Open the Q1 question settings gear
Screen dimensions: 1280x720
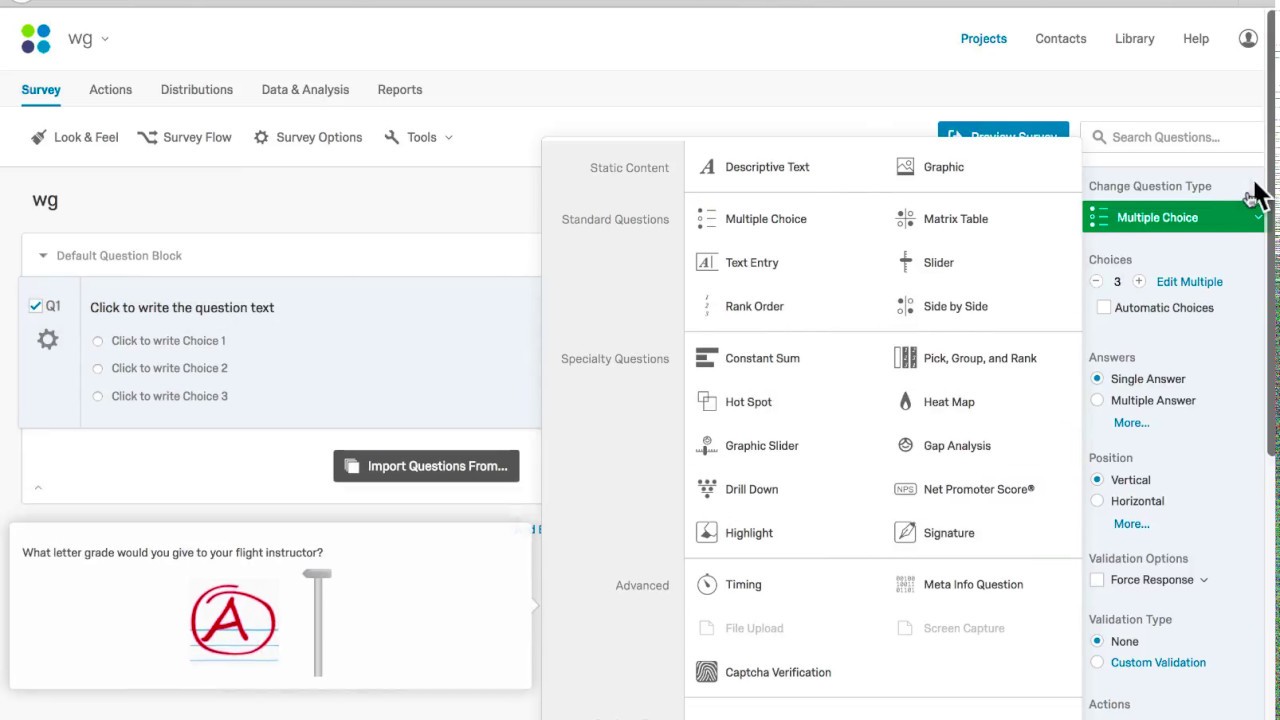point(48,340)
